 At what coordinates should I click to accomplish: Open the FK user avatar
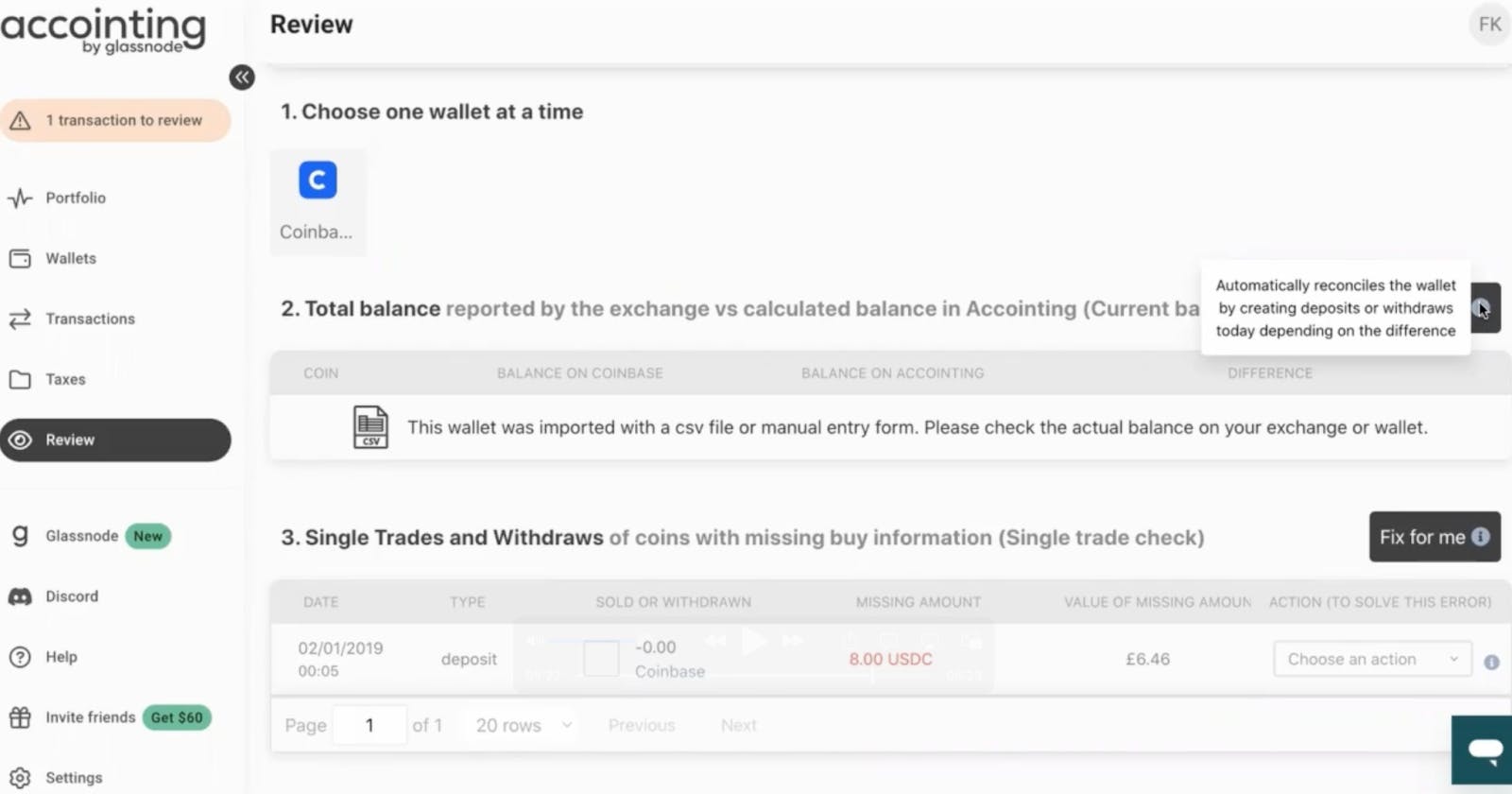[1489, 25]
